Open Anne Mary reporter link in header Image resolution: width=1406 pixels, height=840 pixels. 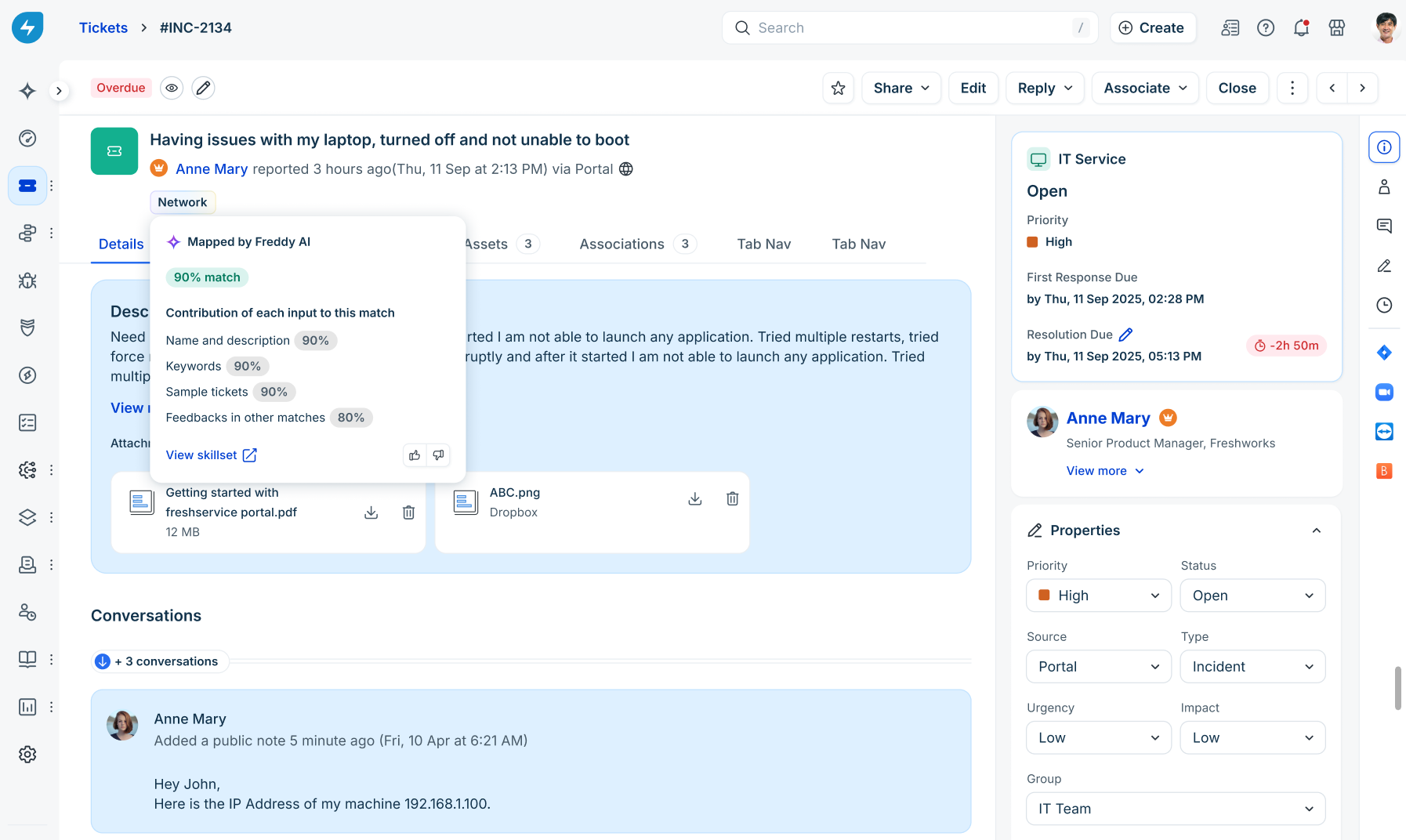(212, 169)
